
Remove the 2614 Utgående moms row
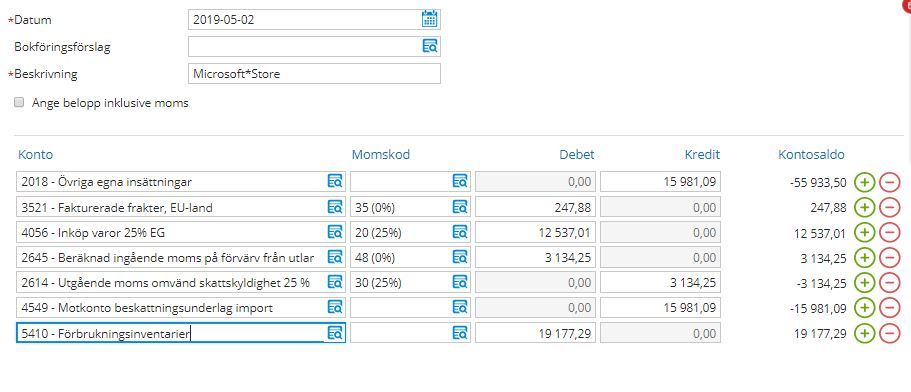[x=890, y=283]
